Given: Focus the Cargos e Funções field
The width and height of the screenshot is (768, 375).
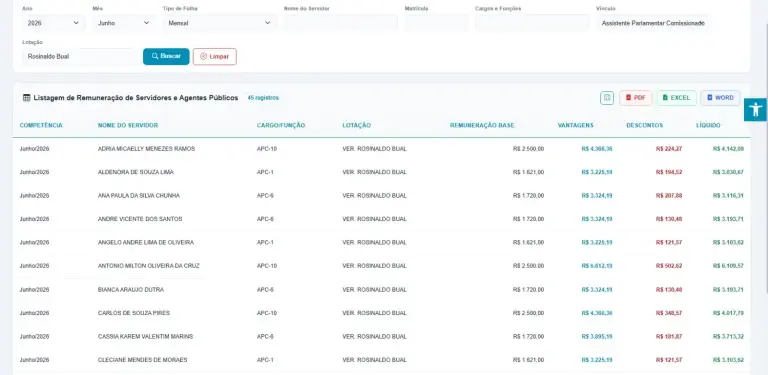Looking at the screenshot, I should (532, 23).
